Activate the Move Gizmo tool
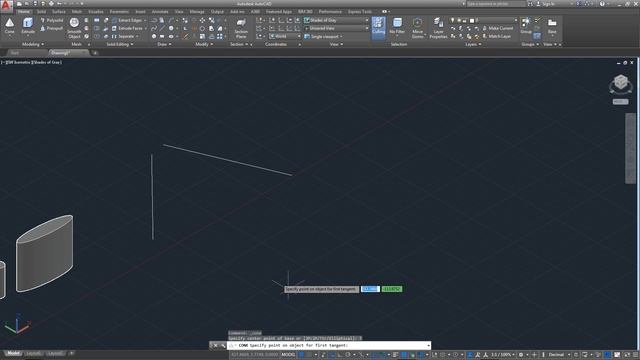Image resolution: width=640 pixels, height=360 pixels. click(418, 28)
